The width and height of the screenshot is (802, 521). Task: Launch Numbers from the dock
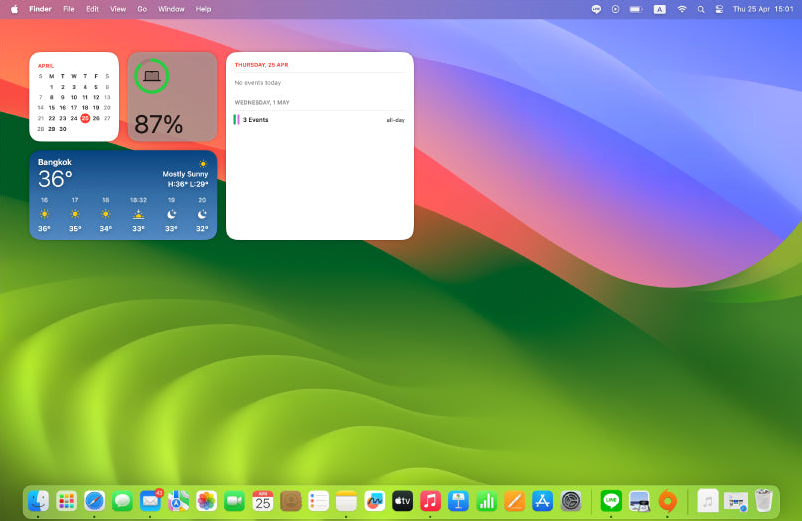pyautogui.click(x=486, y=501)
